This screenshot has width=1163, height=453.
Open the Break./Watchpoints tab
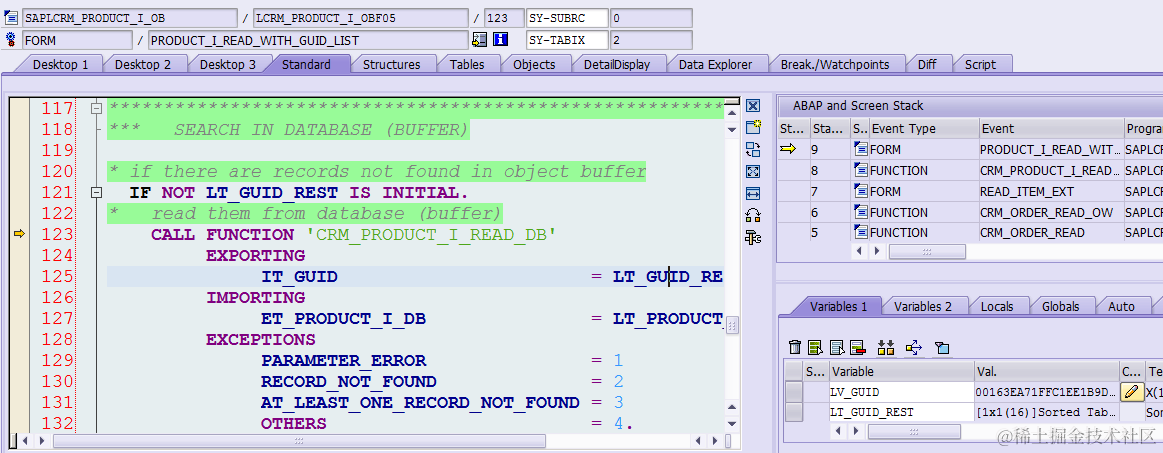pos(834,65)
